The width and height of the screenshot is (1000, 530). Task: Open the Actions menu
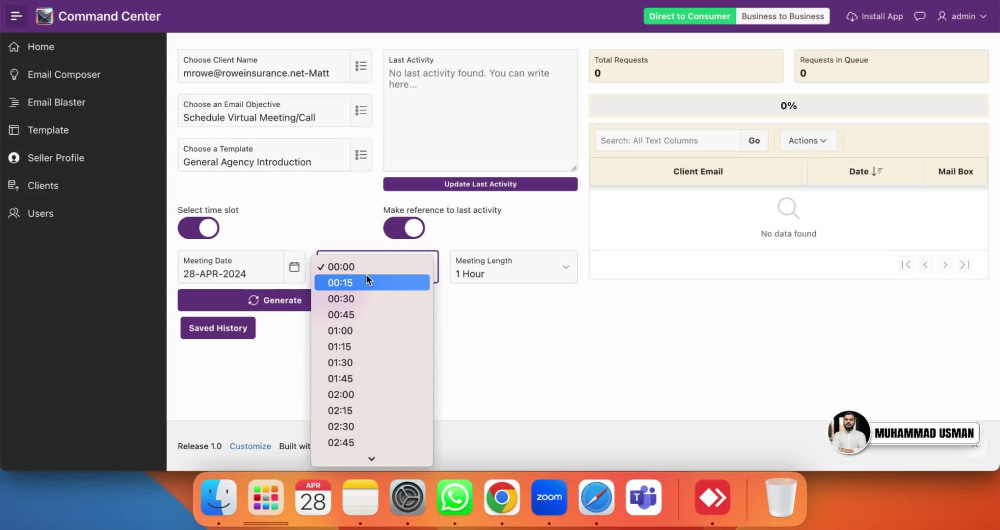tap(807, 140)
